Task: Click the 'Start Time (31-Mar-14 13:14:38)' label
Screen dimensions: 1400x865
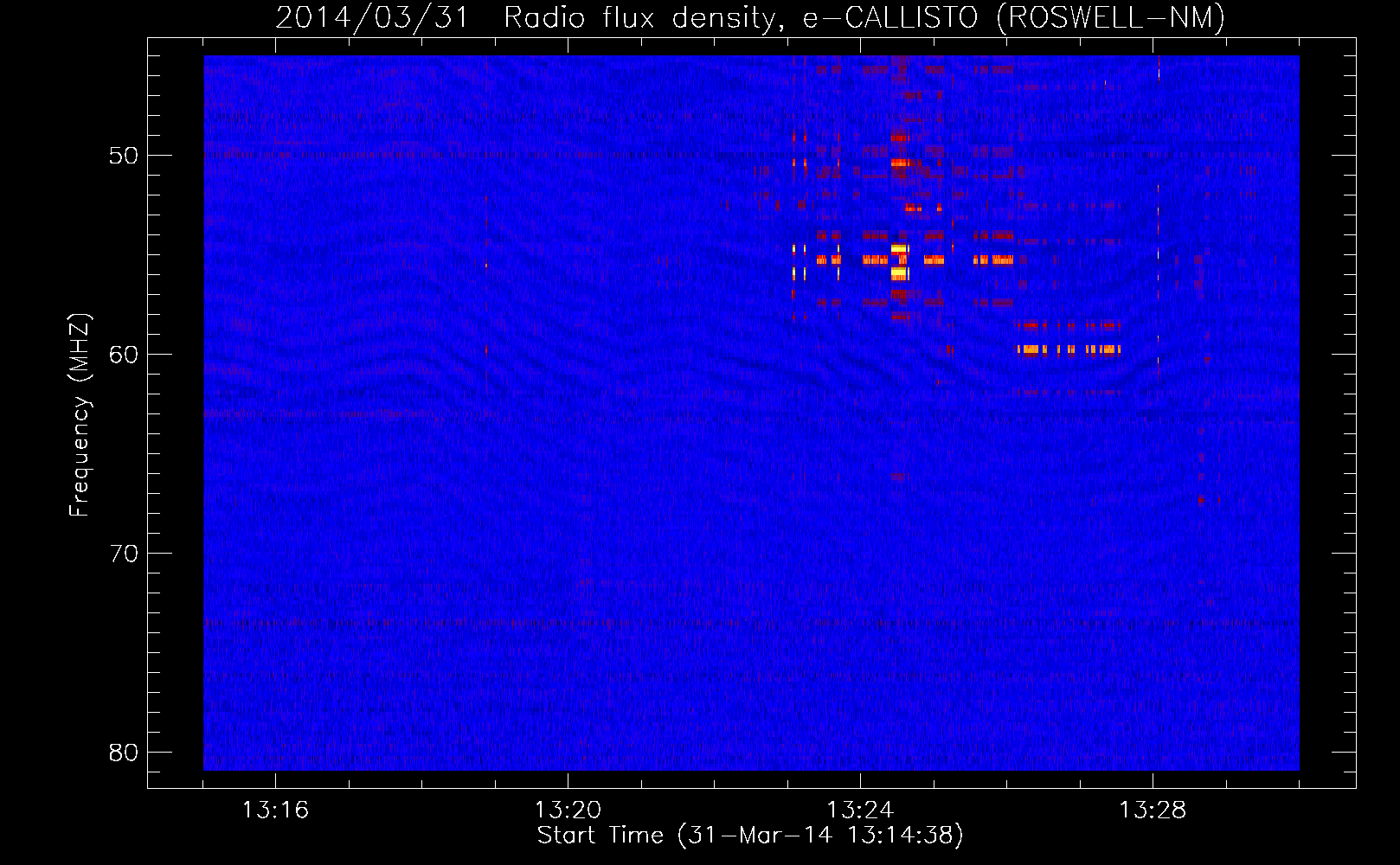Action: (x=750, y=836)
